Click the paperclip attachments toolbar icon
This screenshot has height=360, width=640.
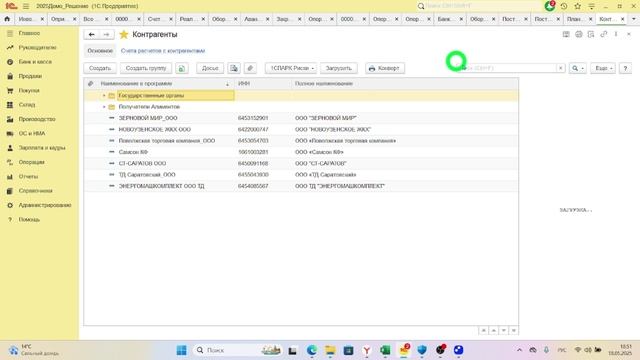click(250, 68)
